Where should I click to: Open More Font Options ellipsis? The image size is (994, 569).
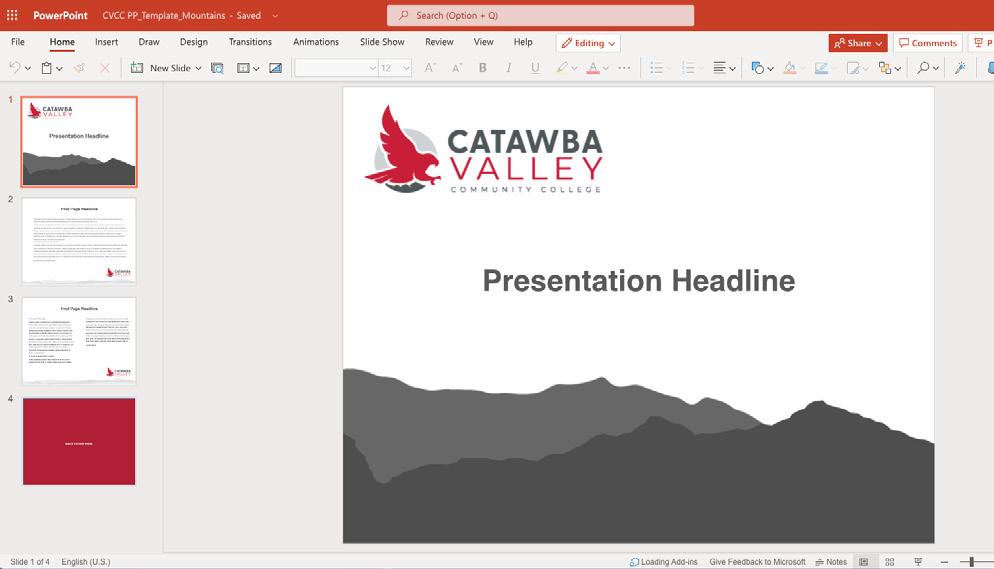pyautogui.click(x=624, y=68)
